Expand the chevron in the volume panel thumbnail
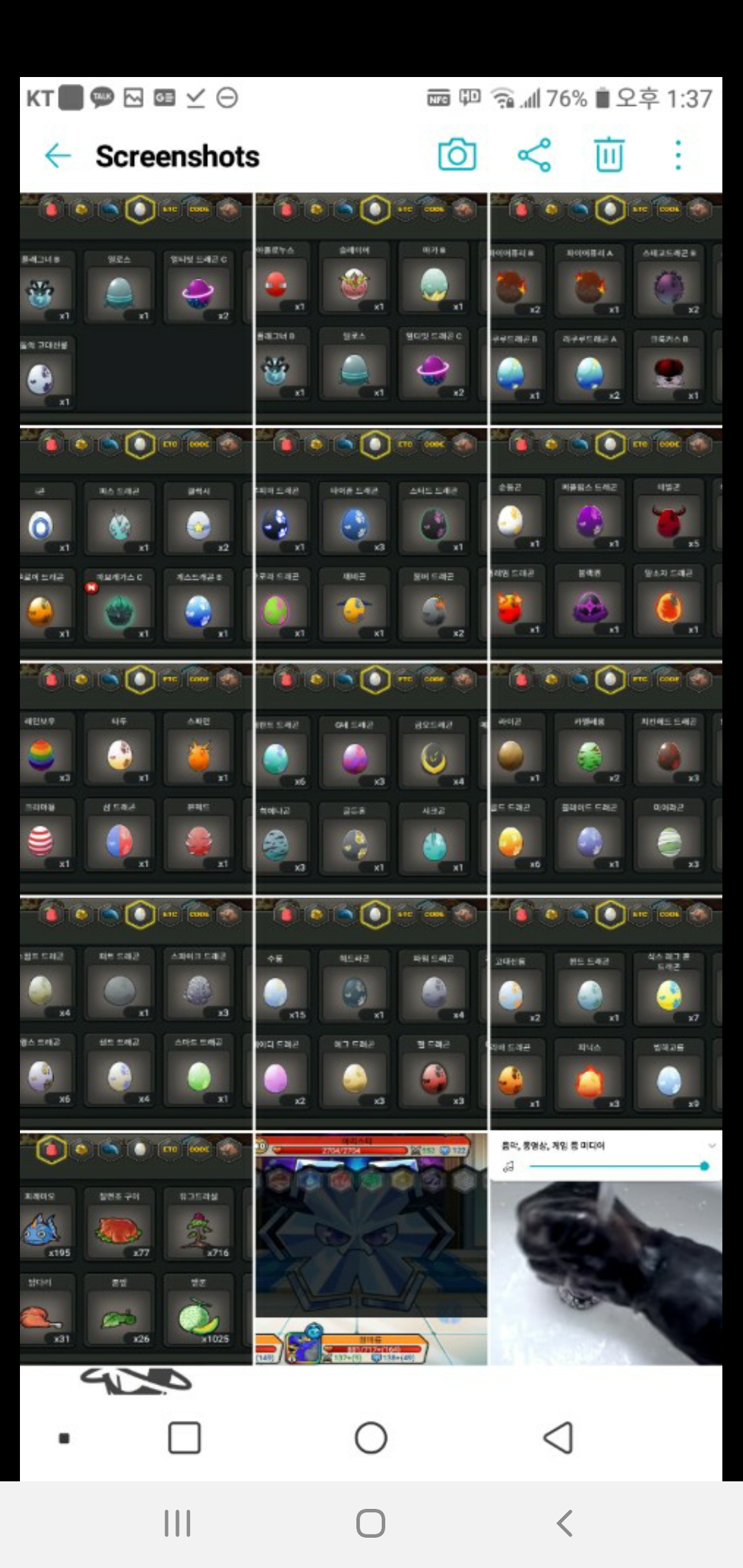 [711, 1145]
